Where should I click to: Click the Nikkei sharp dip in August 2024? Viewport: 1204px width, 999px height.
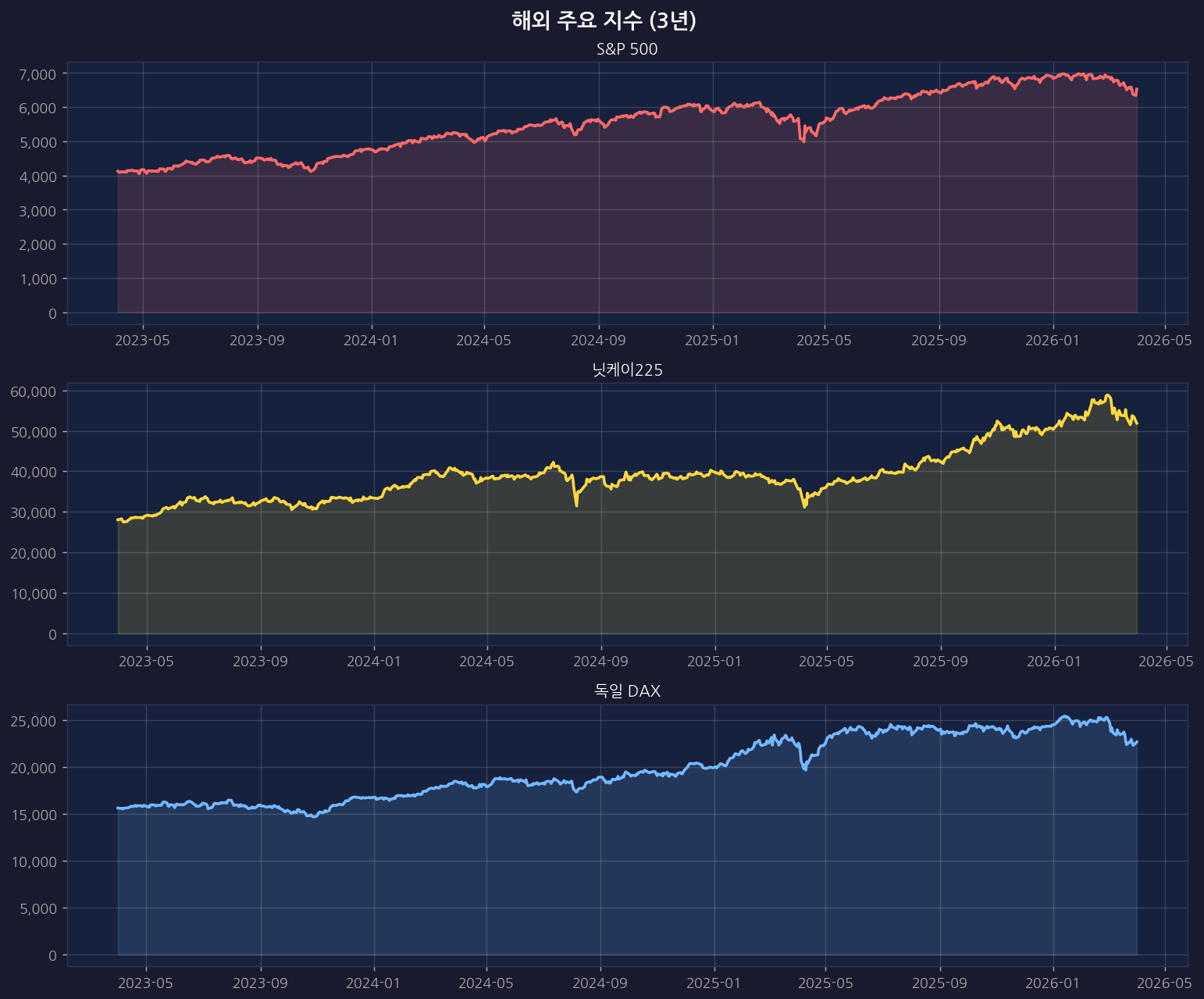pyautogui.click(x=576, y=505)
